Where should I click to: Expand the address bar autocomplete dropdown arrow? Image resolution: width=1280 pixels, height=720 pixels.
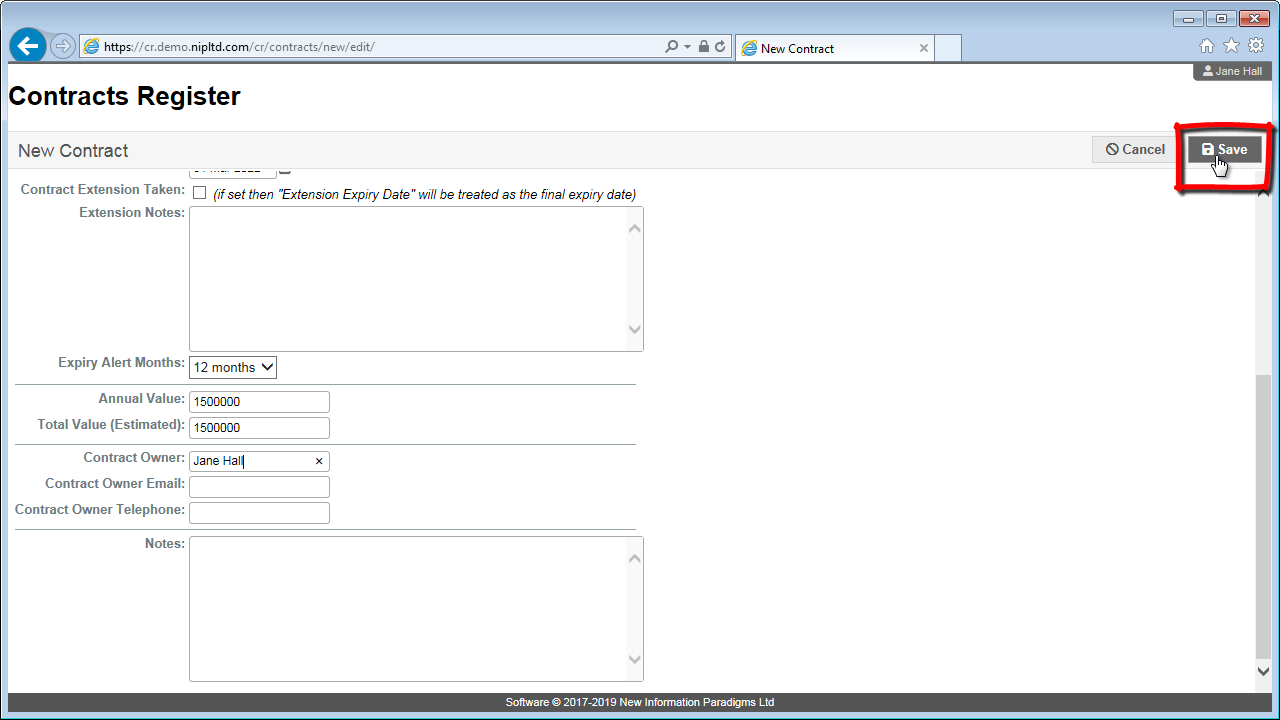pyautogui.click(x=687, y=47)
